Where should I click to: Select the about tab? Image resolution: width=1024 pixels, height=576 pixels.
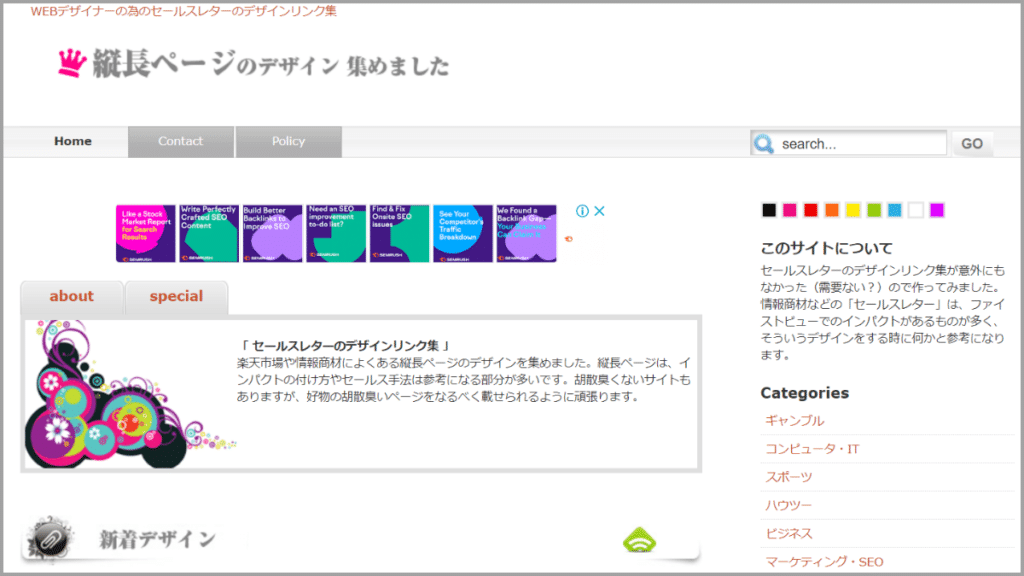coord(72,296)
